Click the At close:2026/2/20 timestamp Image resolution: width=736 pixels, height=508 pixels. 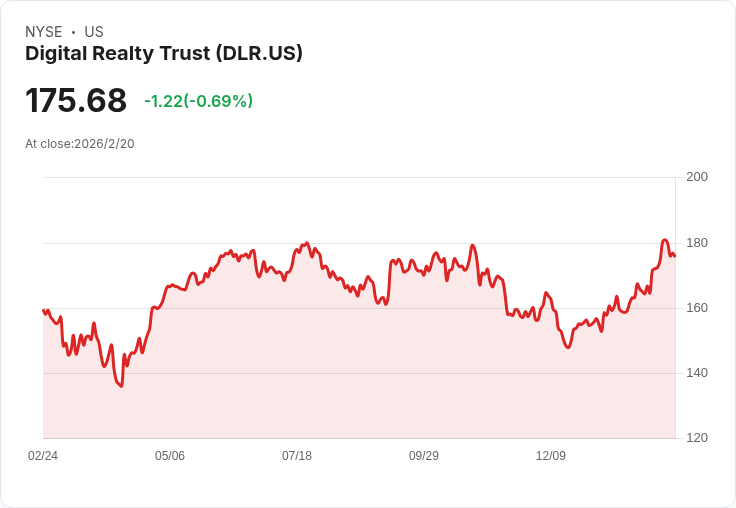click(80, 144)
